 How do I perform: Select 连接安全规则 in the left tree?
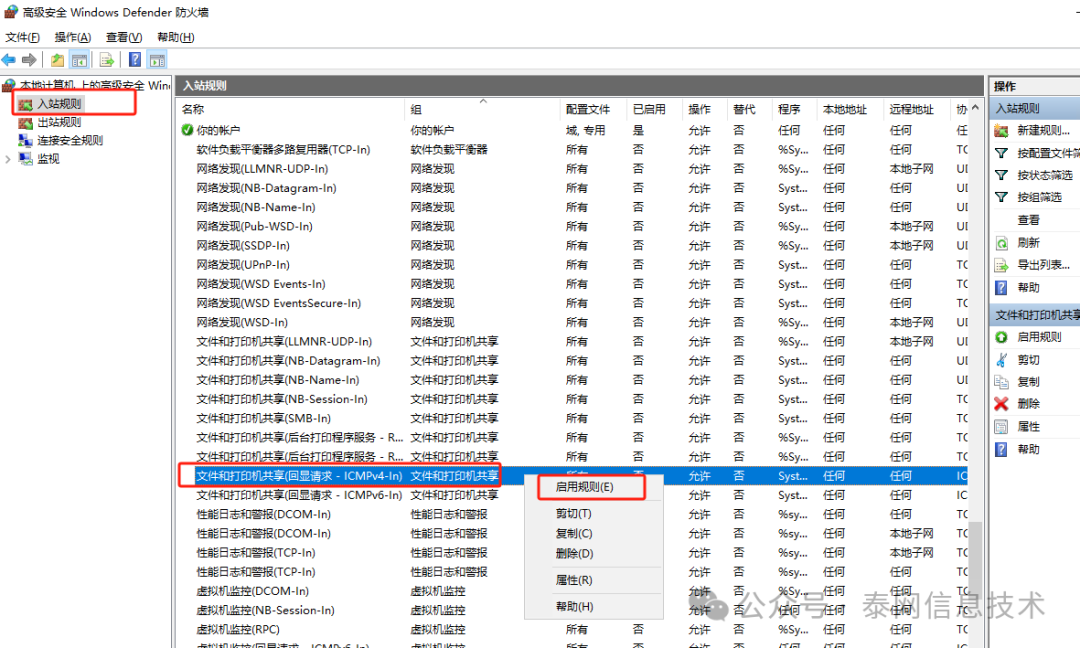70,140
